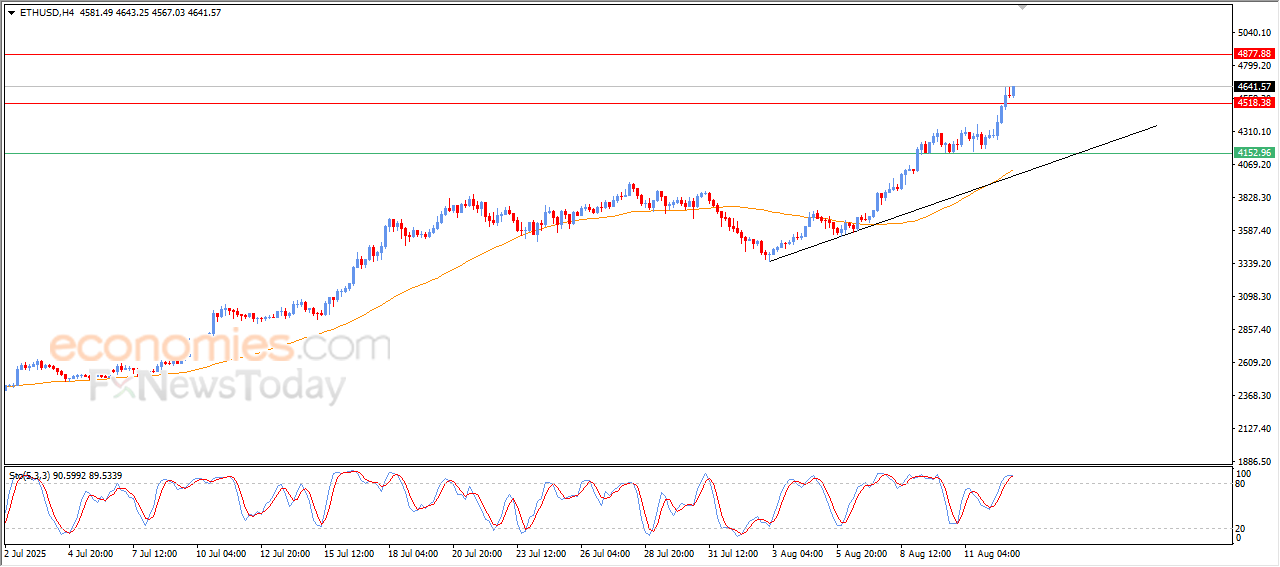Click the arrow before ETHUSD,H4 title
The image size is (1280, 567).
pyautogui.click(x=11, y=12)
